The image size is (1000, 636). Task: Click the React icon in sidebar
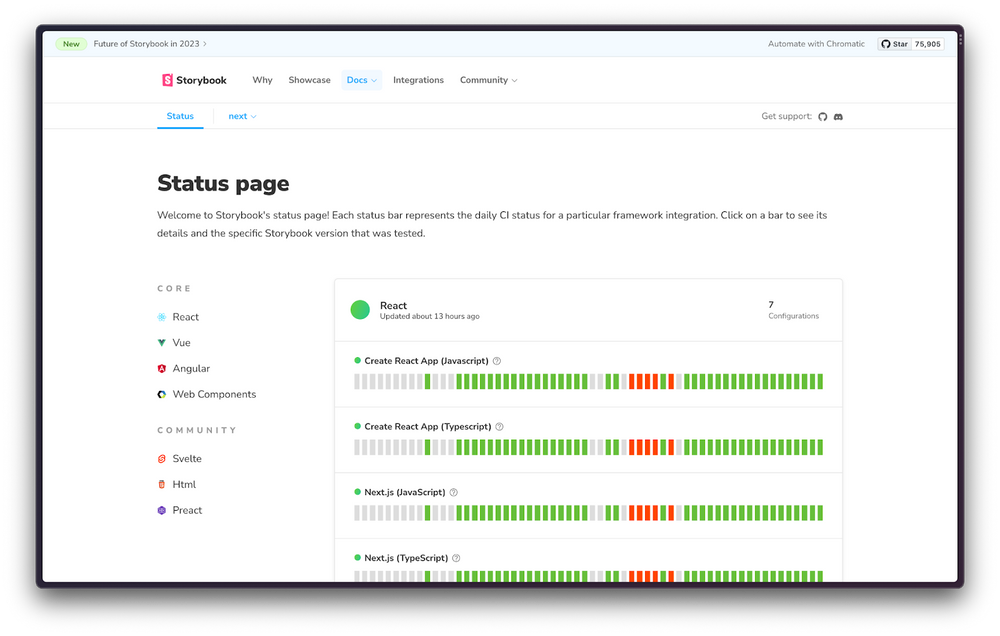point(162,317)
